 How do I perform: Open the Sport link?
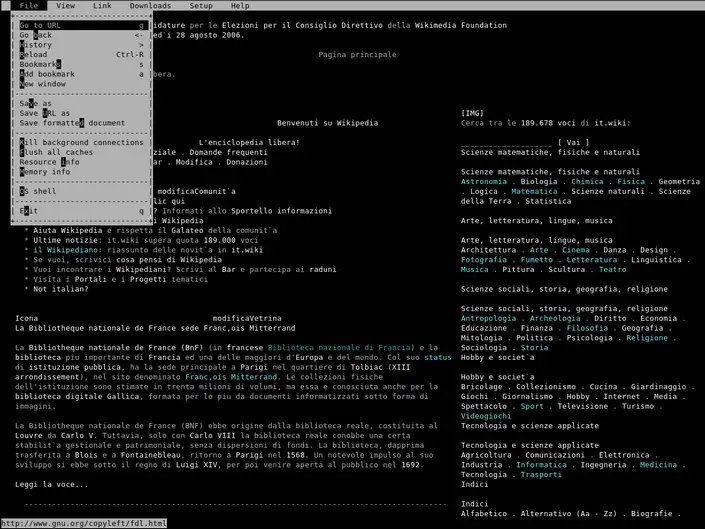point(532,406)
